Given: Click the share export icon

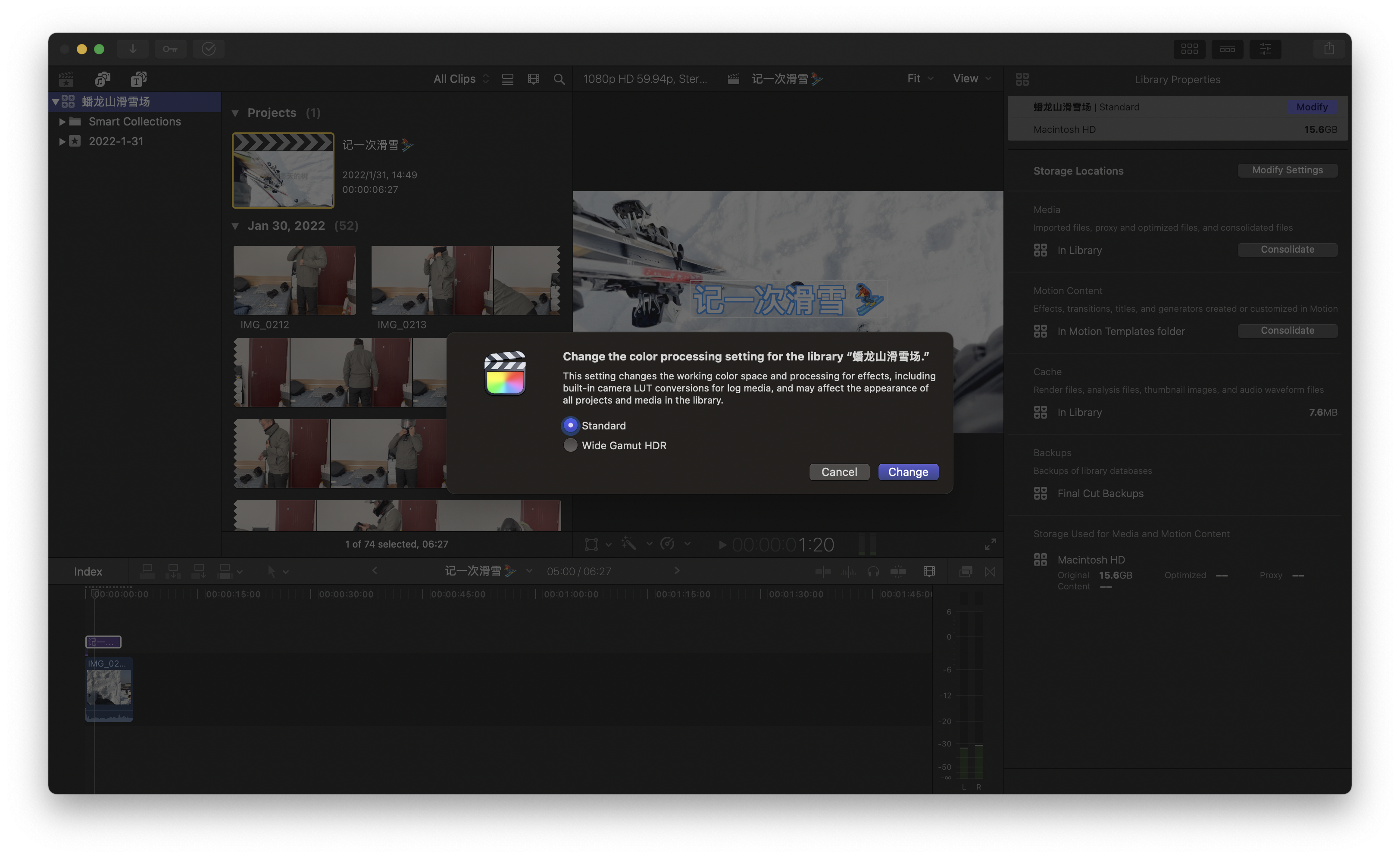Looking at the screenshot, I should pyautogui.click(x=1328, y=49).
